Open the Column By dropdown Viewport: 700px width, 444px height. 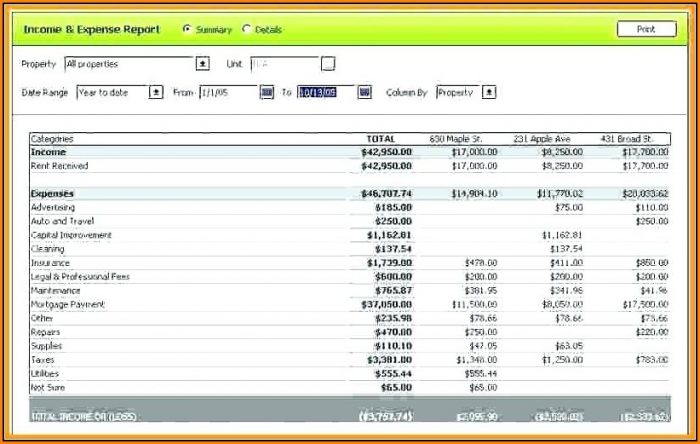tap(488, 92)
